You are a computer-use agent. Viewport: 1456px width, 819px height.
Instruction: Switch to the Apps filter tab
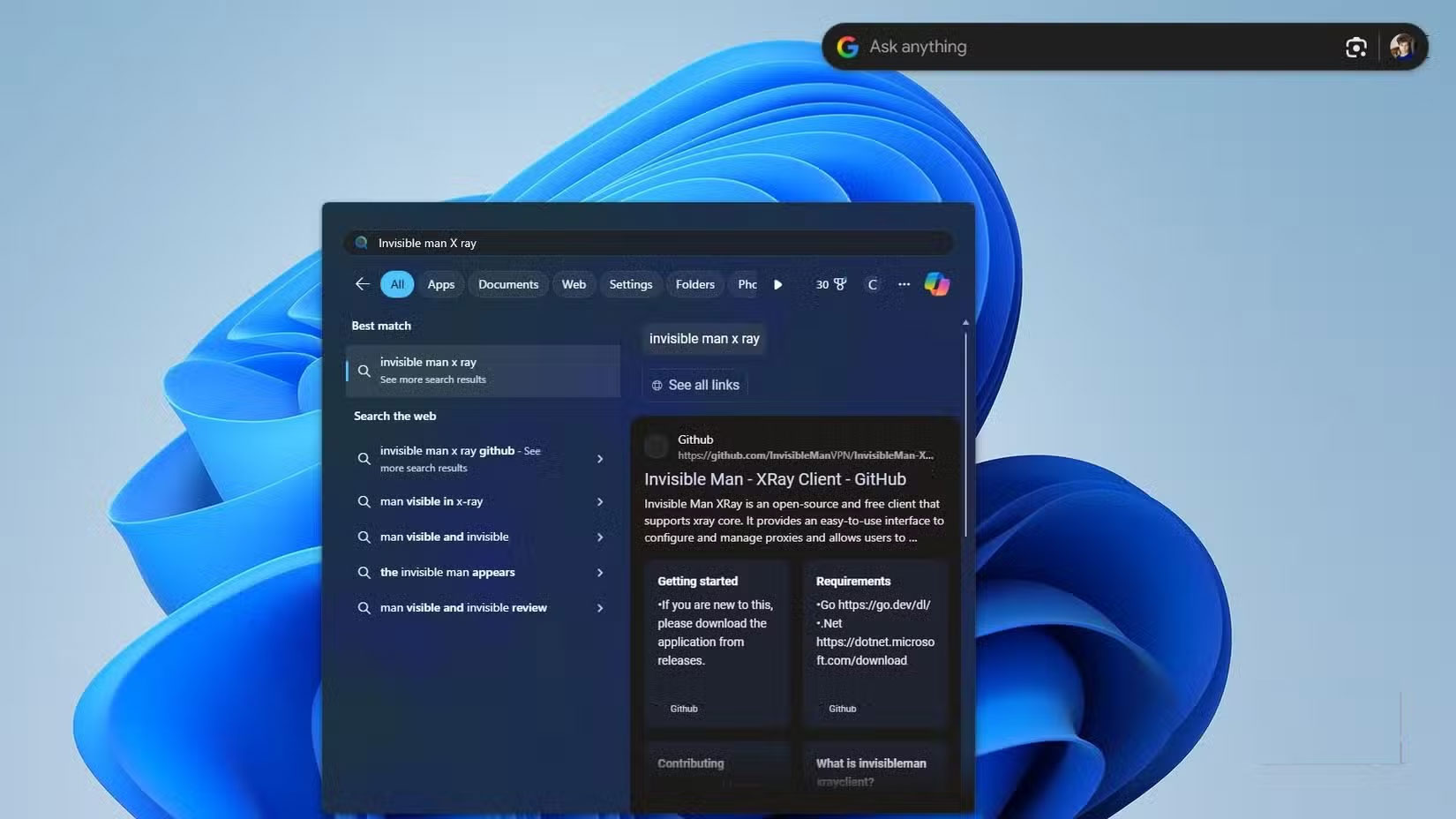tap(440, 284)
